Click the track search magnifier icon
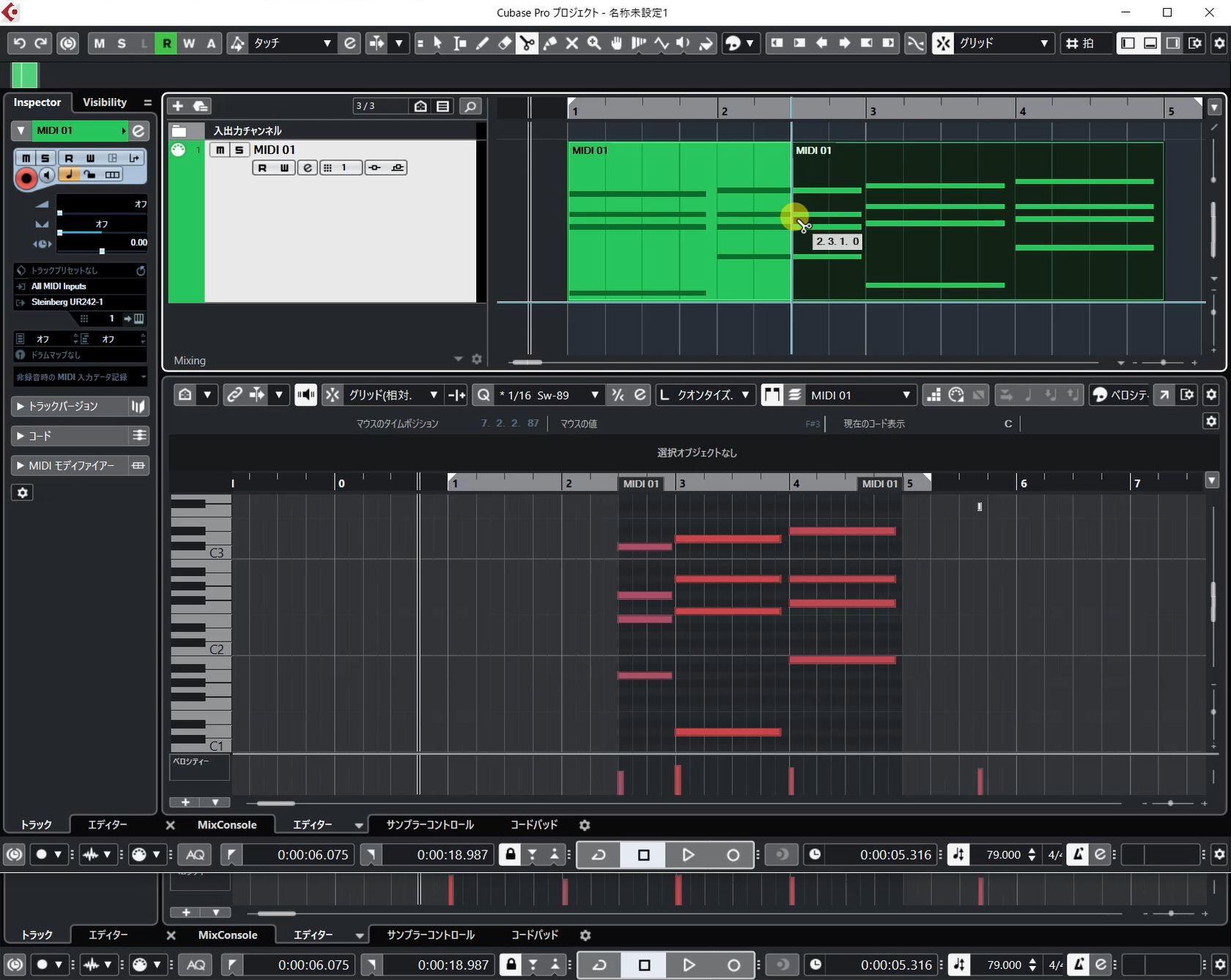The image size is (1231, 980). pos(470,106)
